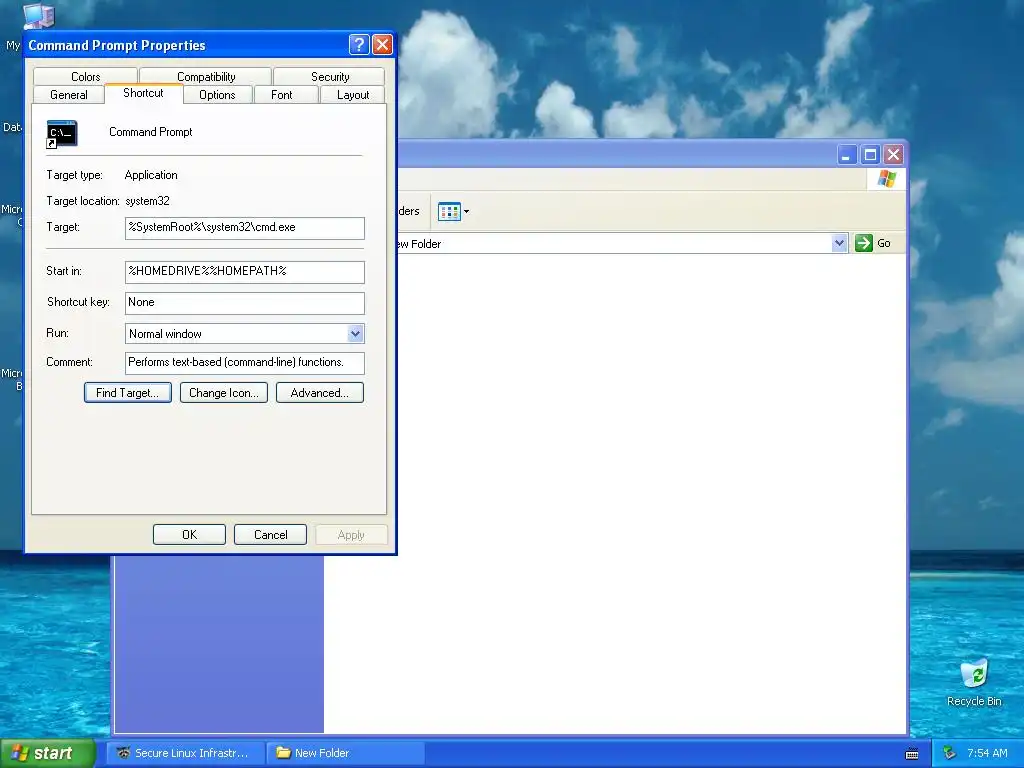Screen dimensions: 1024x768
Task: Close the Command Prompt Properties dialog
Action: [382, 44]
